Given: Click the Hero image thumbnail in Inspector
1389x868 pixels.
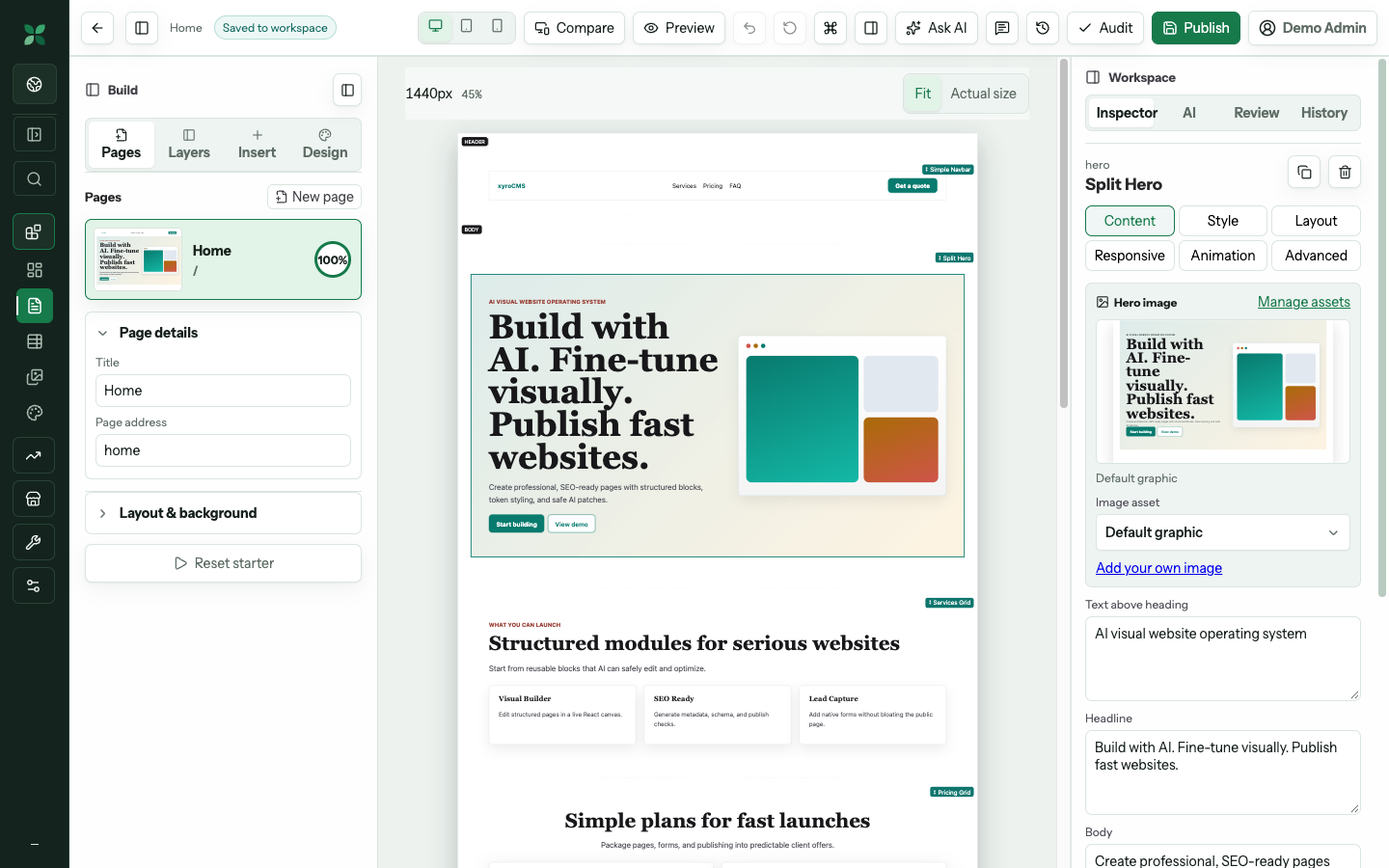Looking at the screenshot, I should (x=1222, y=392).
